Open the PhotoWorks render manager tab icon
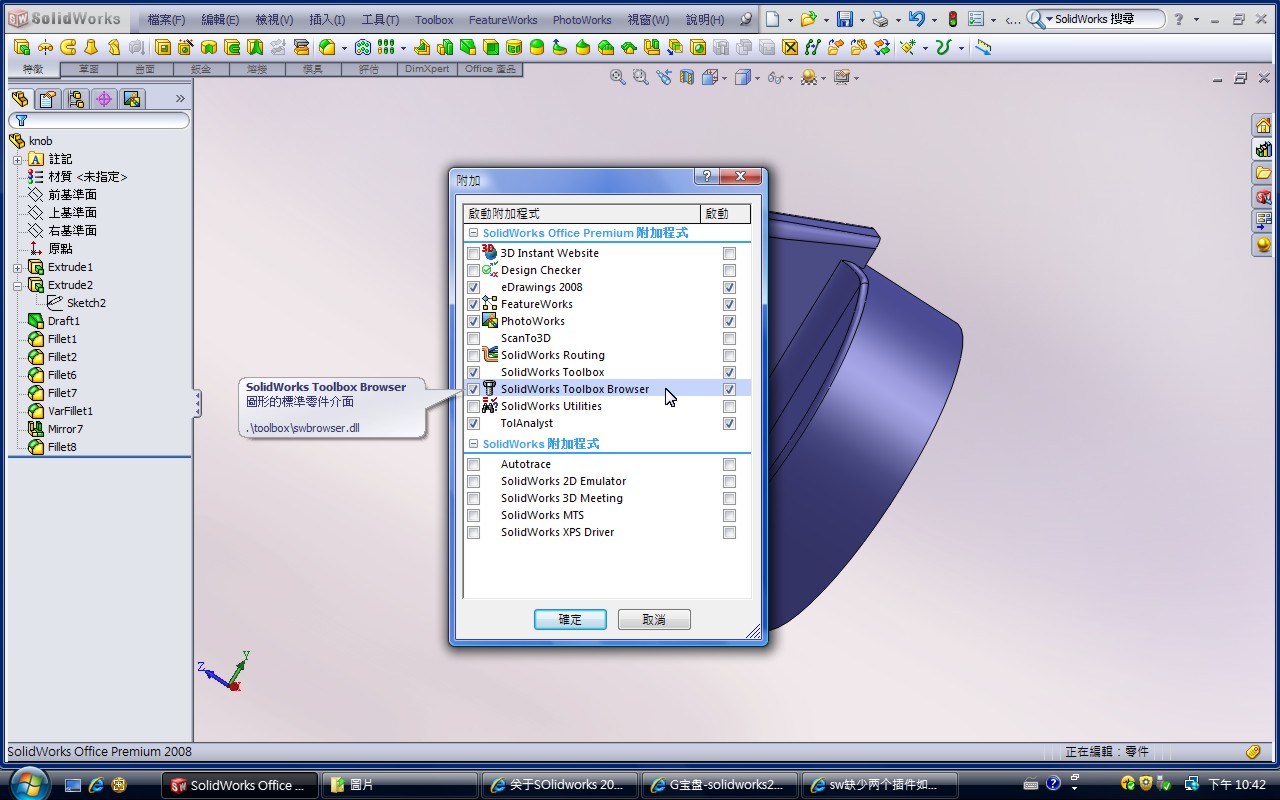This screenshot has width=1280, height=800. pos(132,98)
